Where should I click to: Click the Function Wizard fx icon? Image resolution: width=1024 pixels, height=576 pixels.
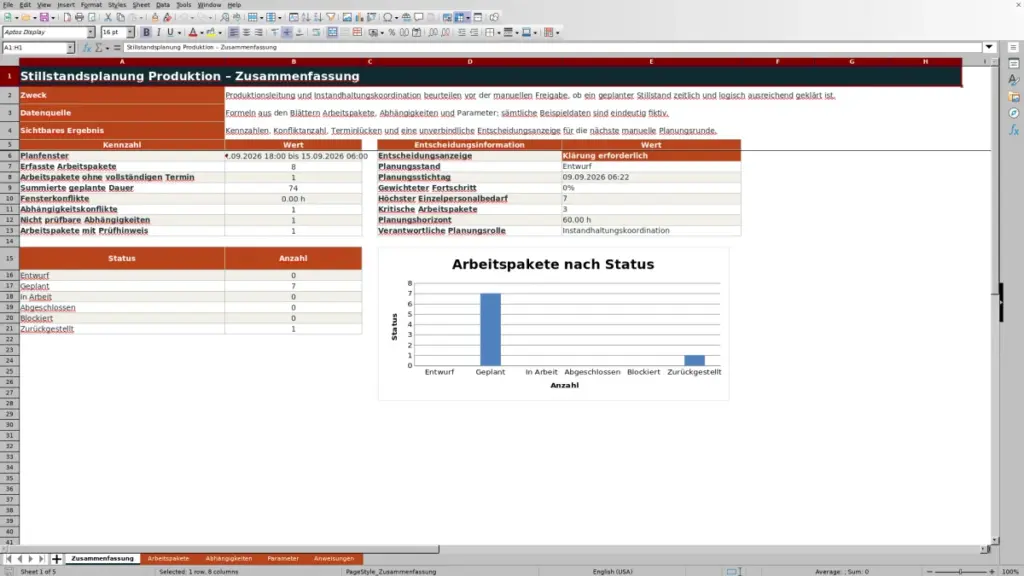point(87,48)
